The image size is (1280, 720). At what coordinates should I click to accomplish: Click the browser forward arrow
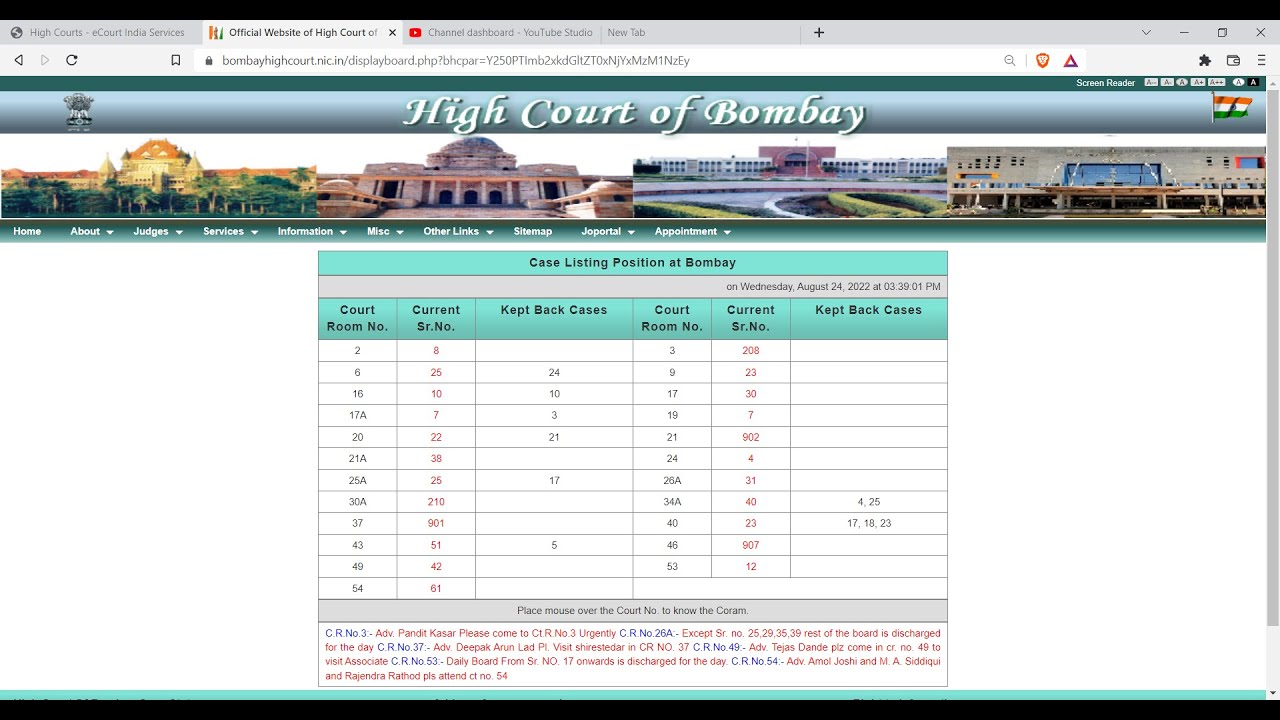tap(45, 60)
